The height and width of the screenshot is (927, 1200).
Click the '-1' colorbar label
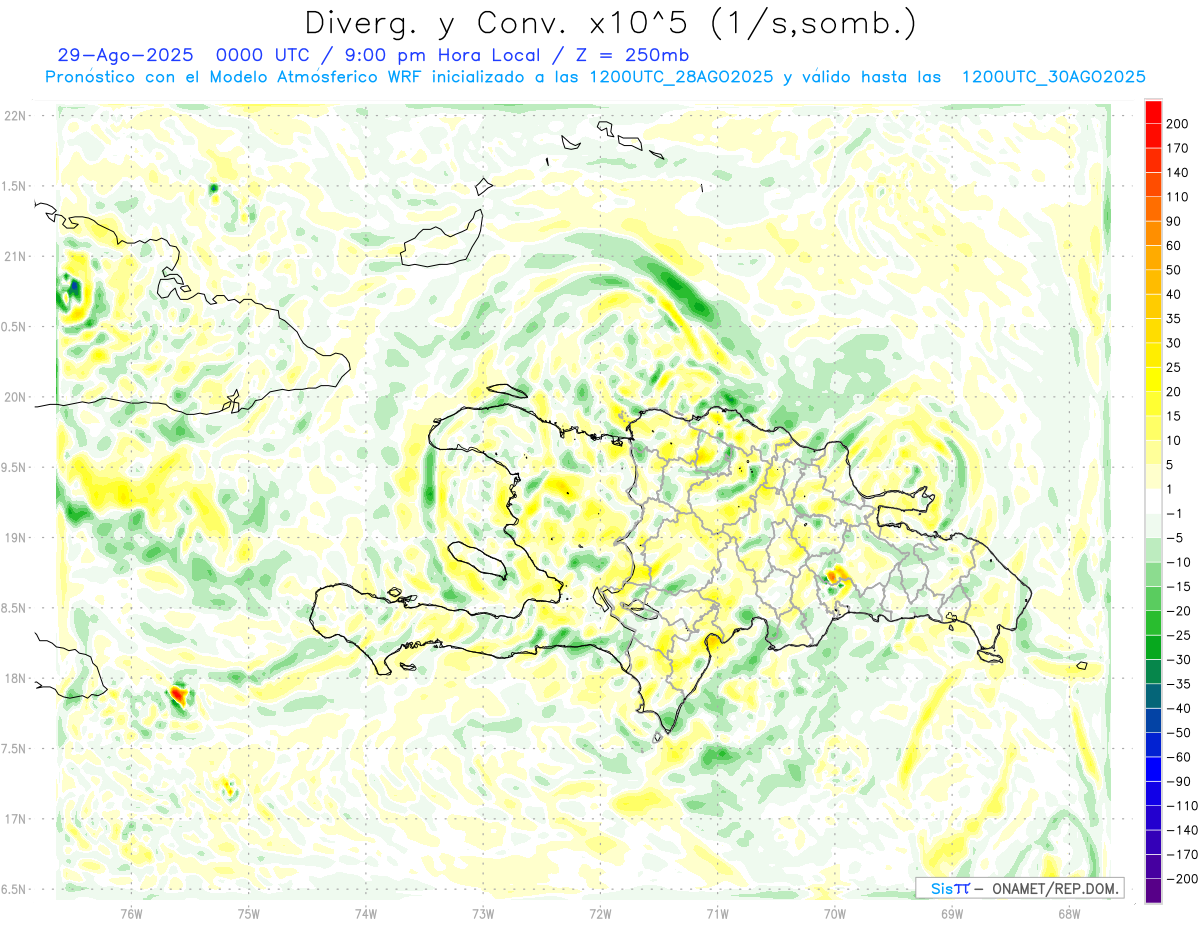click(1174, 514)
